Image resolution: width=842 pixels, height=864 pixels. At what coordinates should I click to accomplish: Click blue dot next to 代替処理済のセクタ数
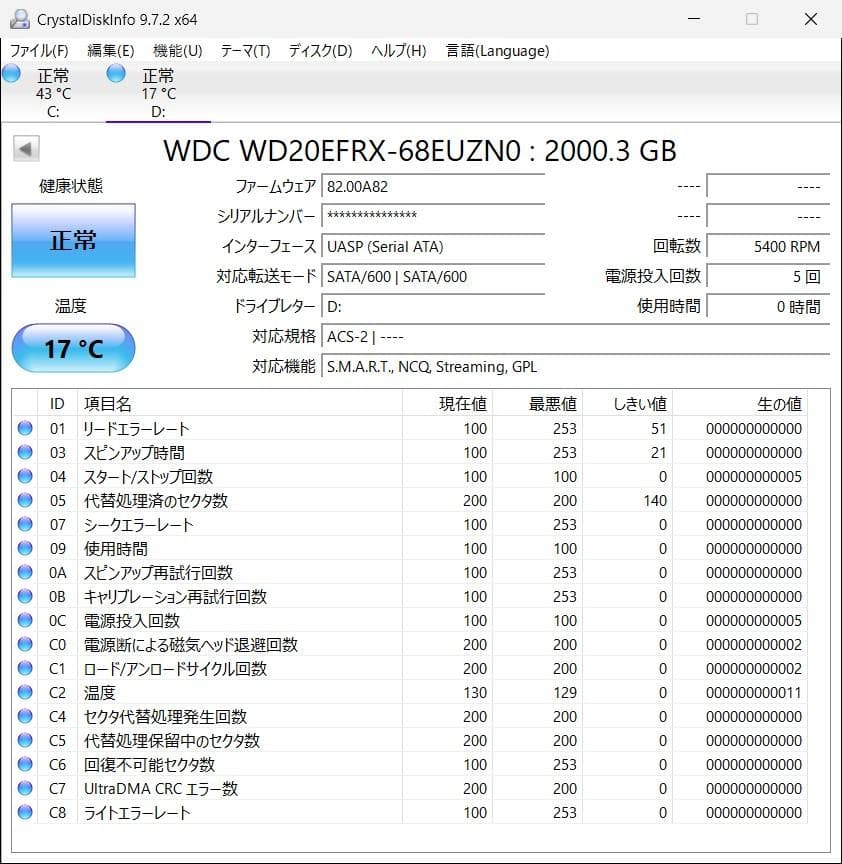[x=25, y=500]
